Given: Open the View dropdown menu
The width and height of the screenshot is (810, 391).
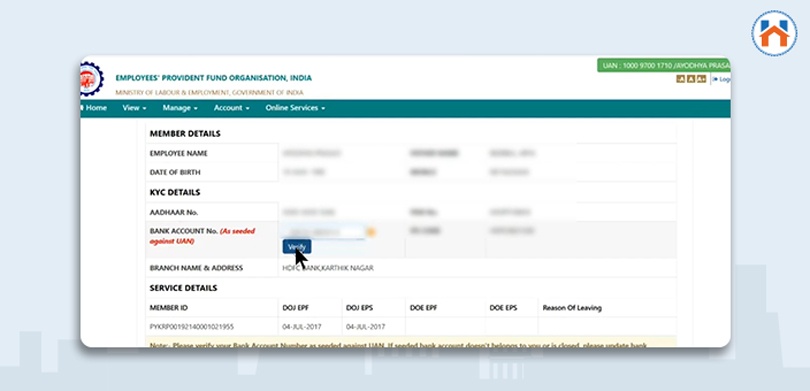Looking at the screenshot, I should 134,108.
